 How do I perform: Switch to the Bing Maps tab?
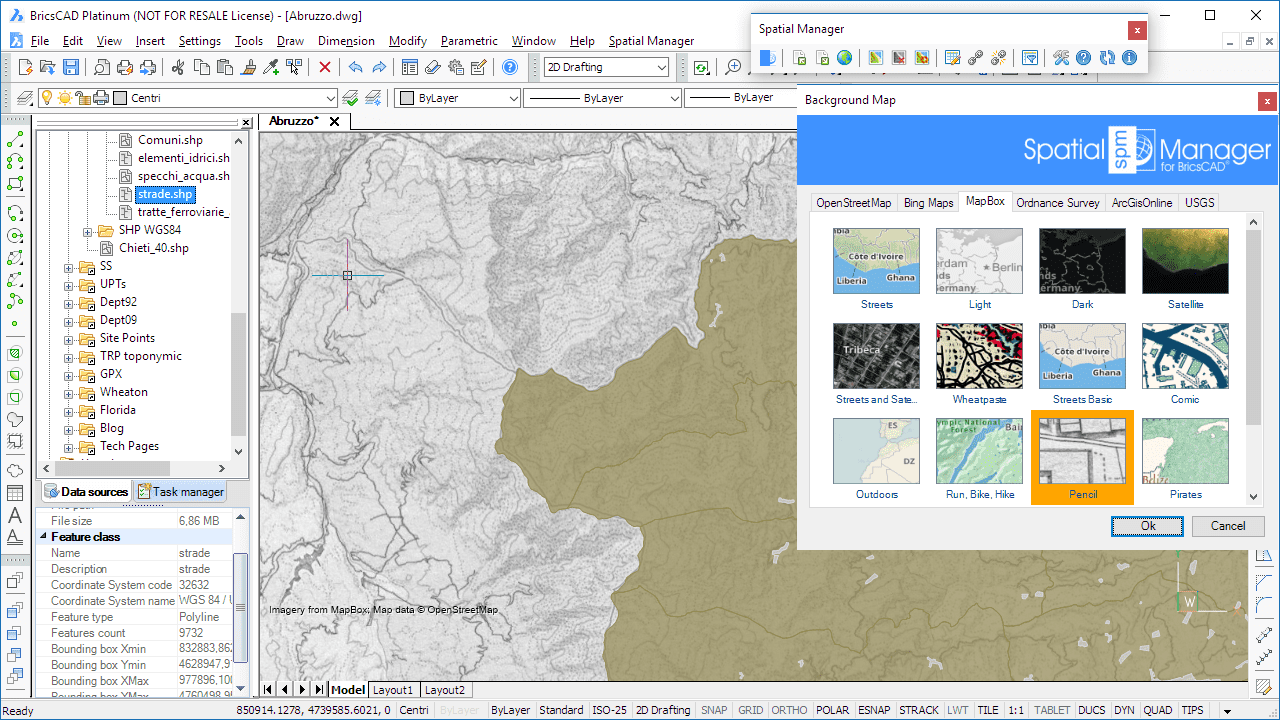point(928,202)
